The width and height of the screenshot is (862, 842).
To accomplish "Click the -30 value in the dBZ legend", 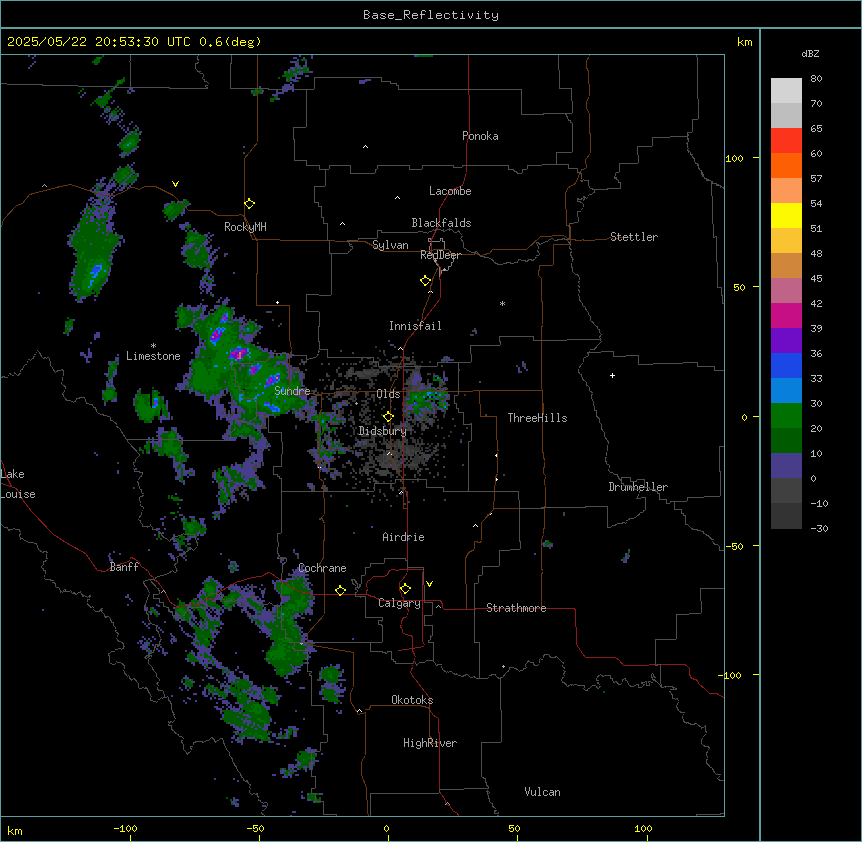I will [819, 528].
